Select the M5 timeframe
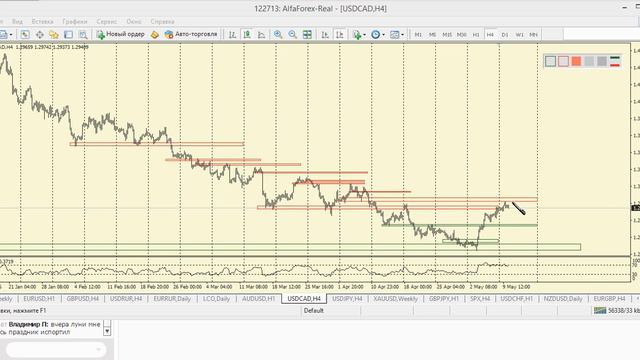The width and height of the screenshot is (640, 360). [433, 35]
